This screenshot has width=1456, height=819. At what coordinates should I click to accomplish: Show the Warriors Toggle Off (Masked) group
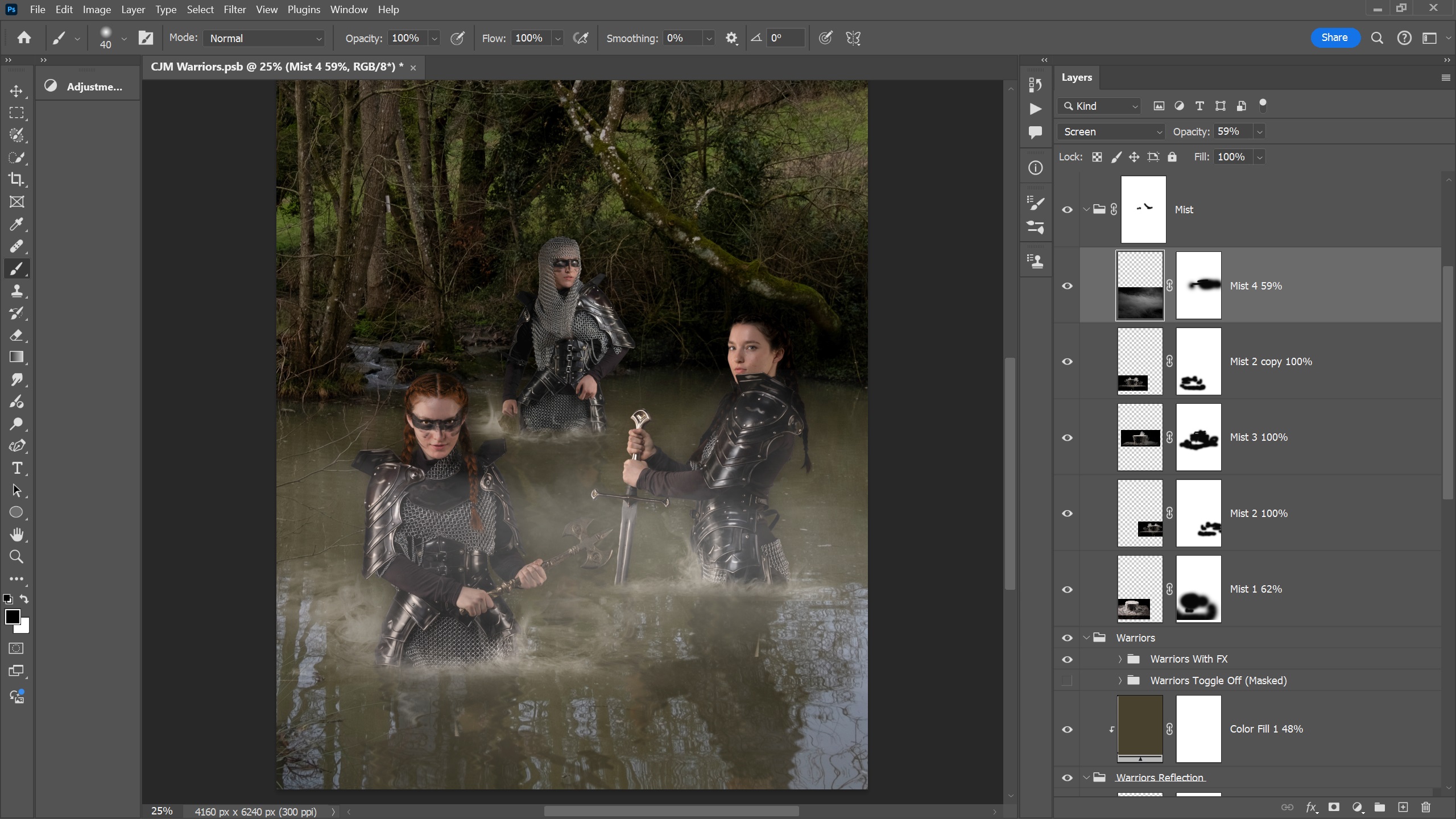click(x=1067, y=680)
